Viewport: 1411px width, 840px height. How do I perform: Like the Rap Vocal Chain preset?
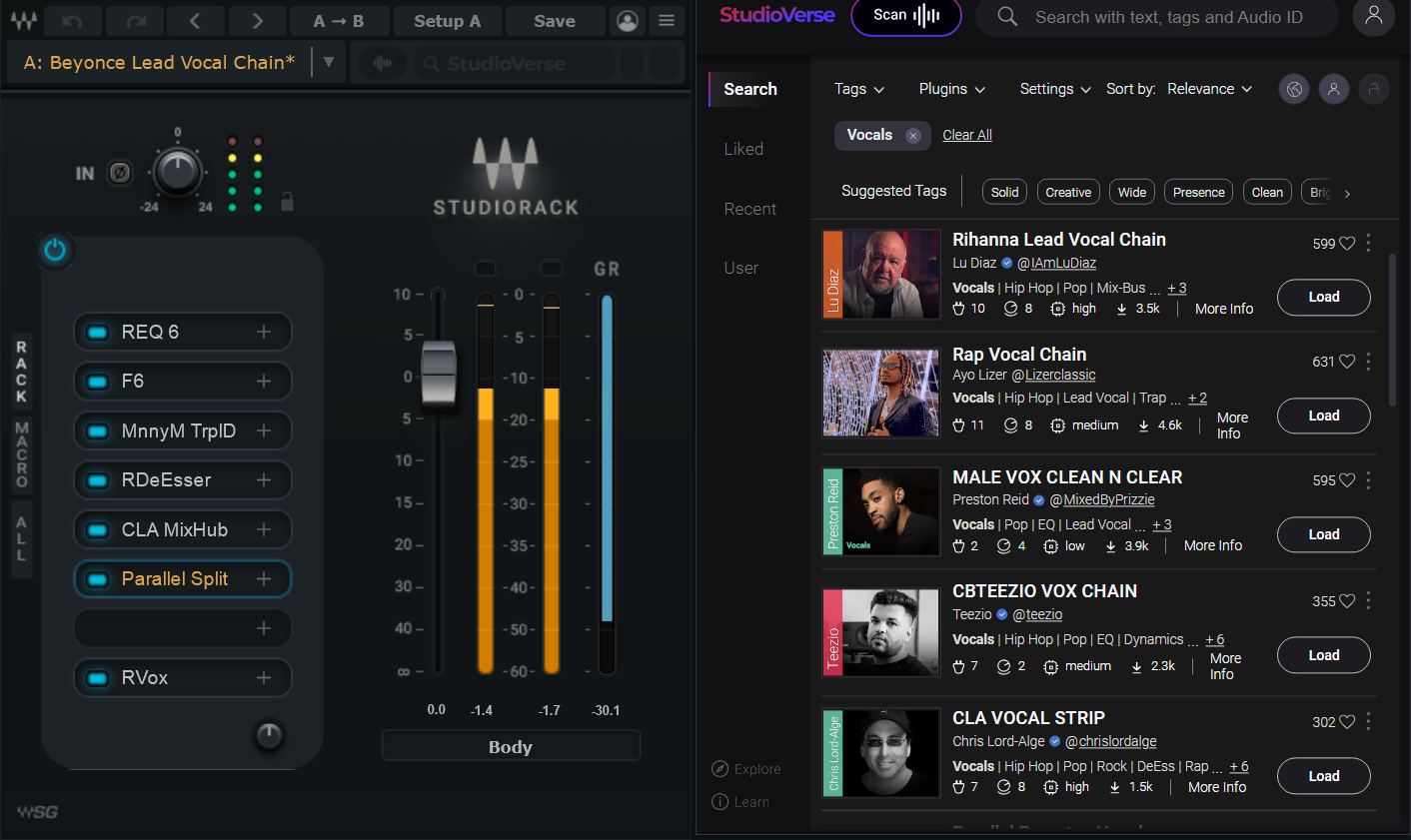click(x=1347, y=362)
